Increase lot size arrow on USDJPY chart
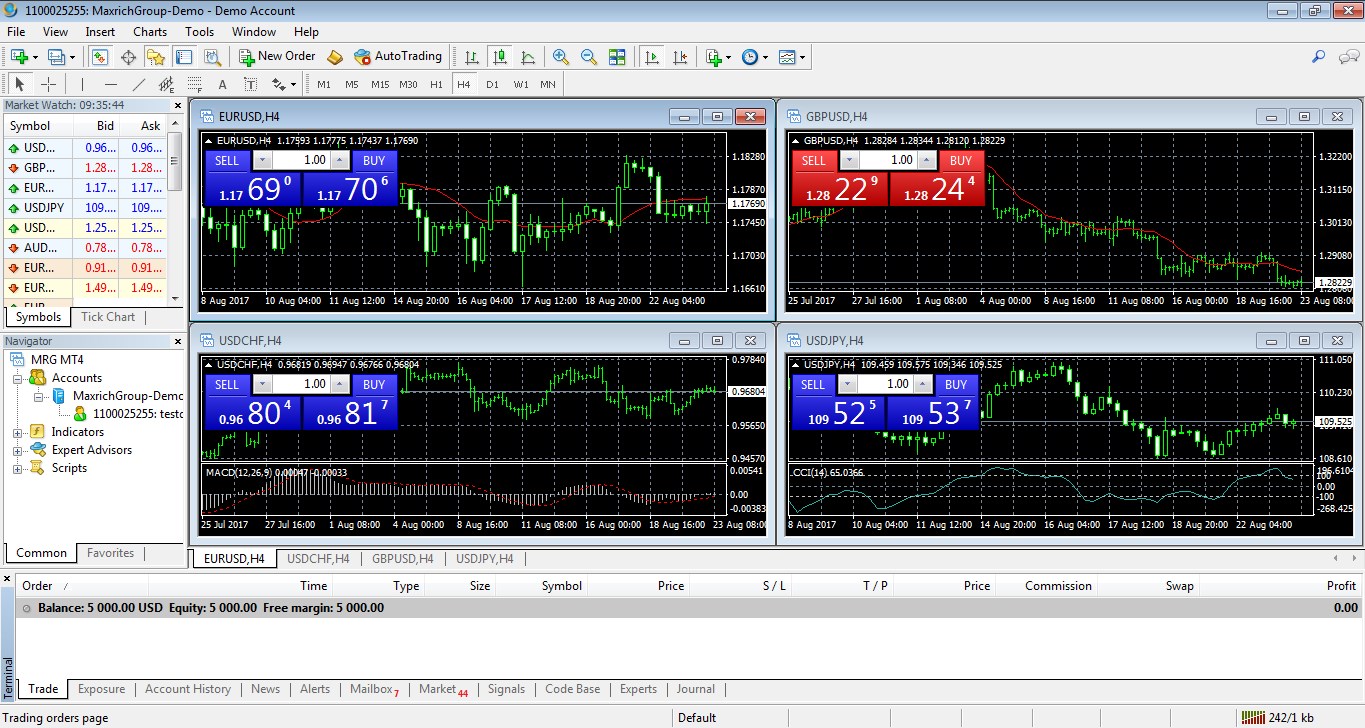 pos(923,385)
